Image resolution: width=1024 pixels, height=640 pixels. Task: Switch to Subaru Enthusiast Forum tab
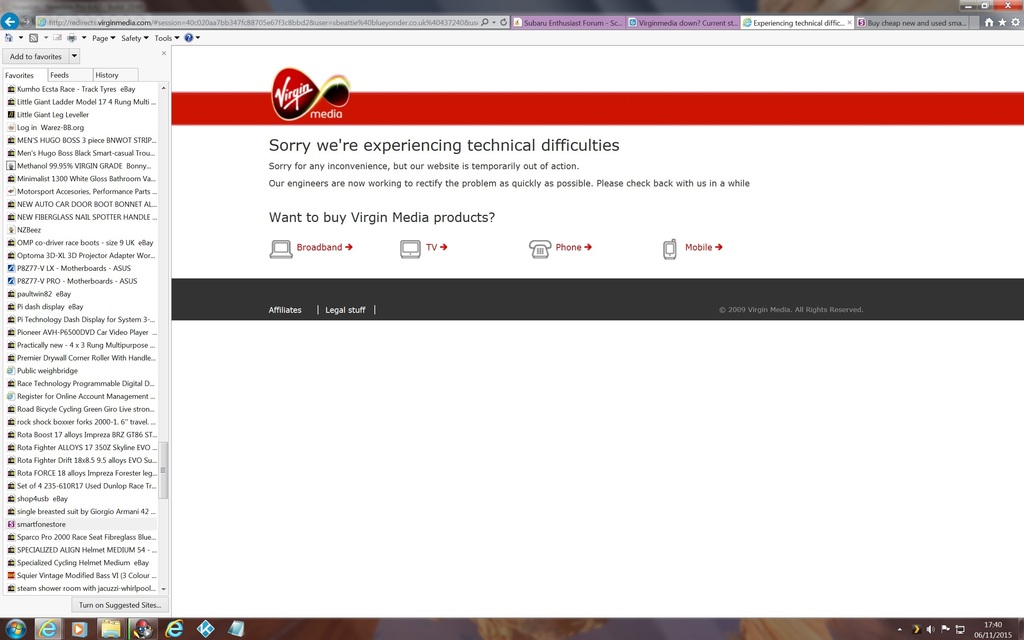pos(568,23)
